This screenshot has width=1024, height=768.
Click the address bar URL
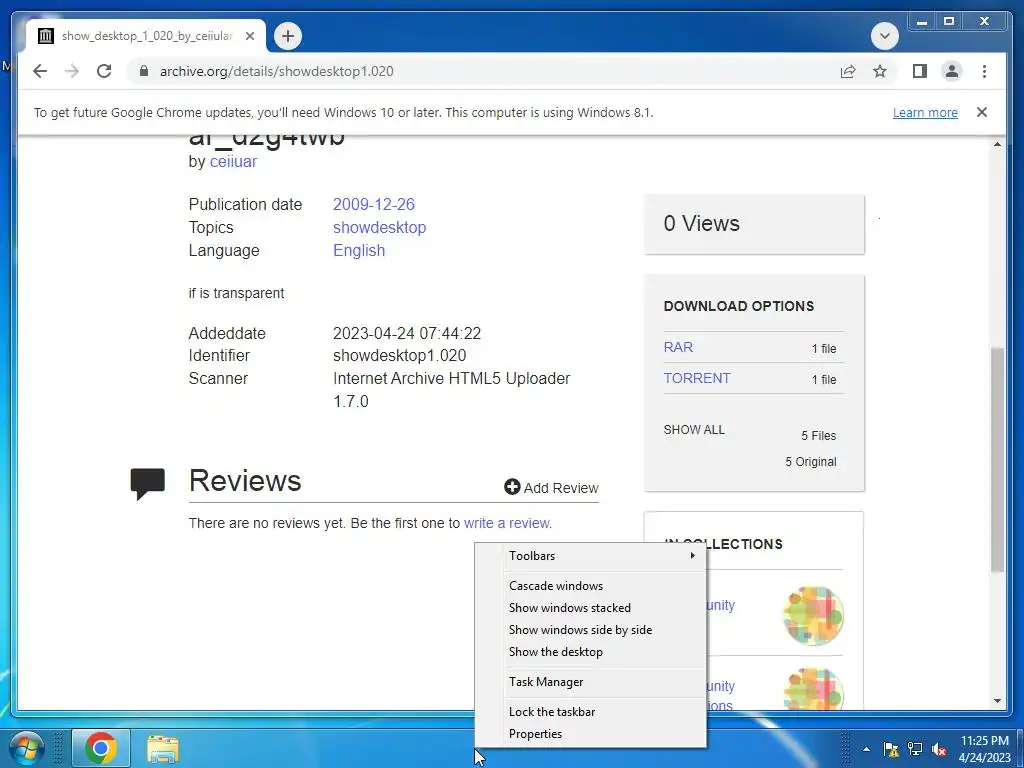coord(276,71)
